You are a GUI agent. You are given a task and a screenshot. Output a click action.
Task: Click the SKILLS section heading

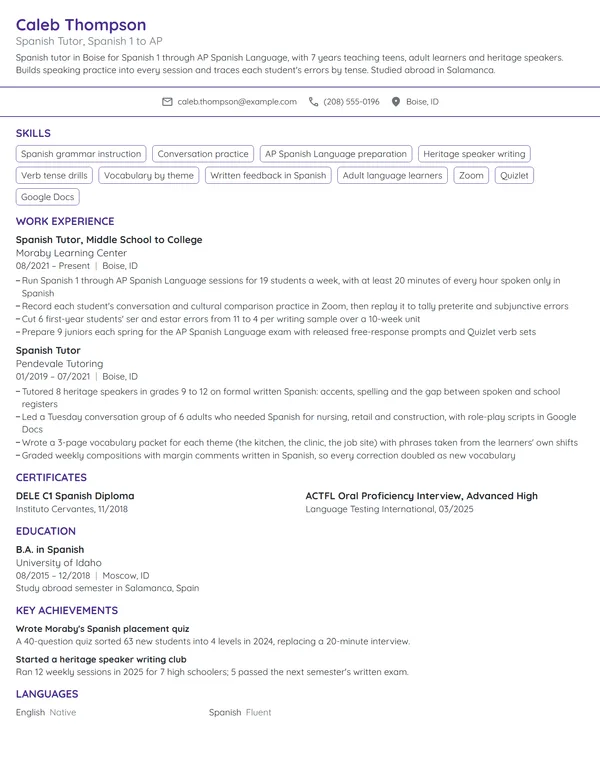click(33, 133)
